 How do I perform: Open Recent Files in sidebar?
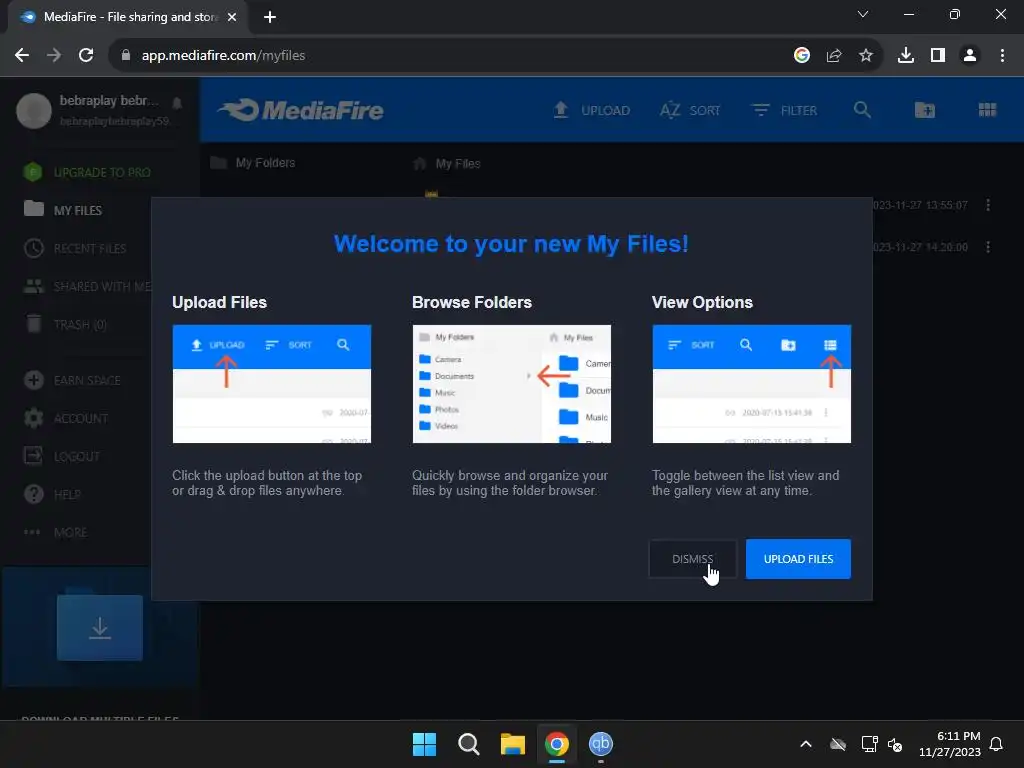pyautogui.click(x=74, y=248)
